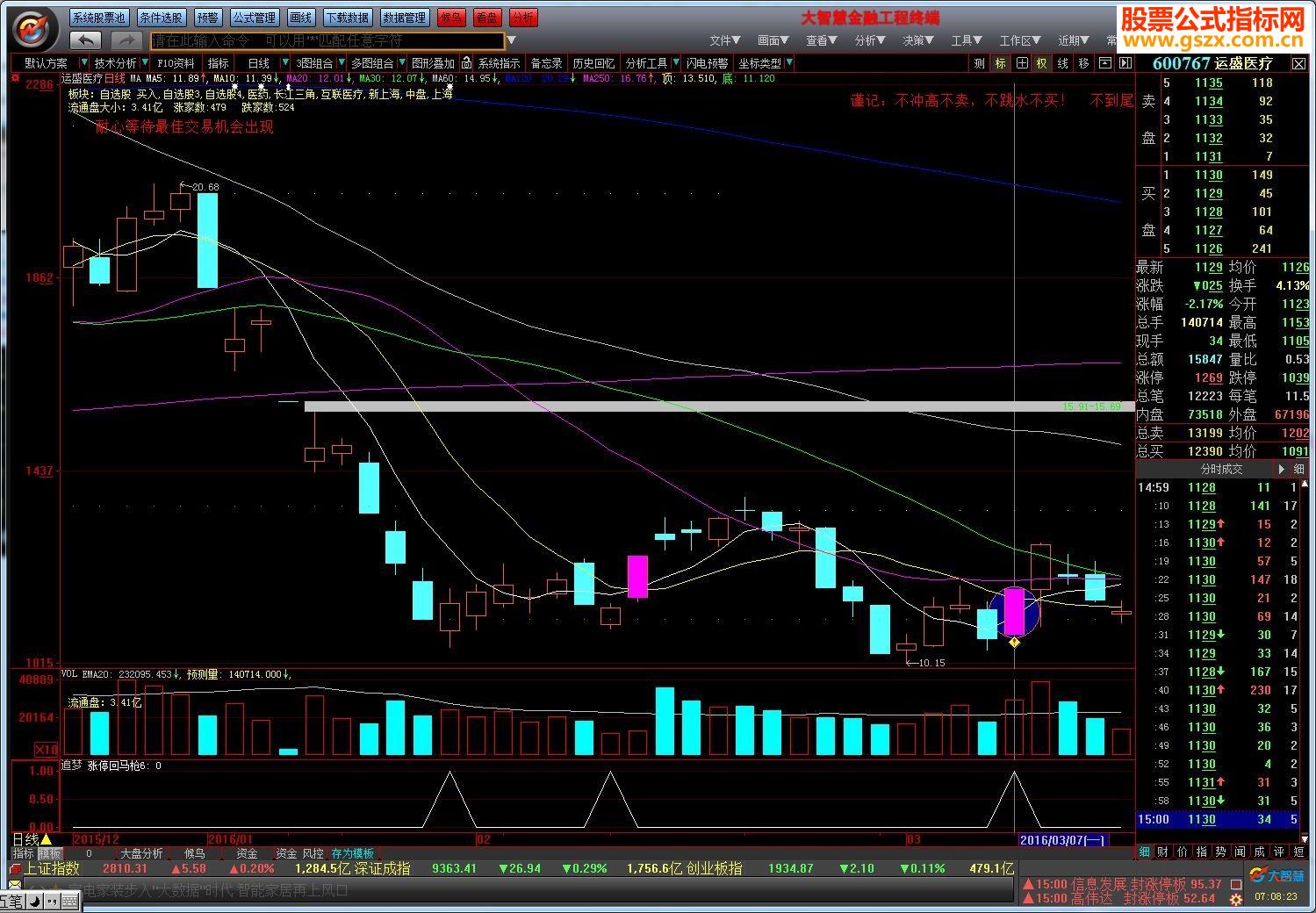1316x913 pixels.
Task: Click the 指 index tab icon
Action: tap(1201, 852)
